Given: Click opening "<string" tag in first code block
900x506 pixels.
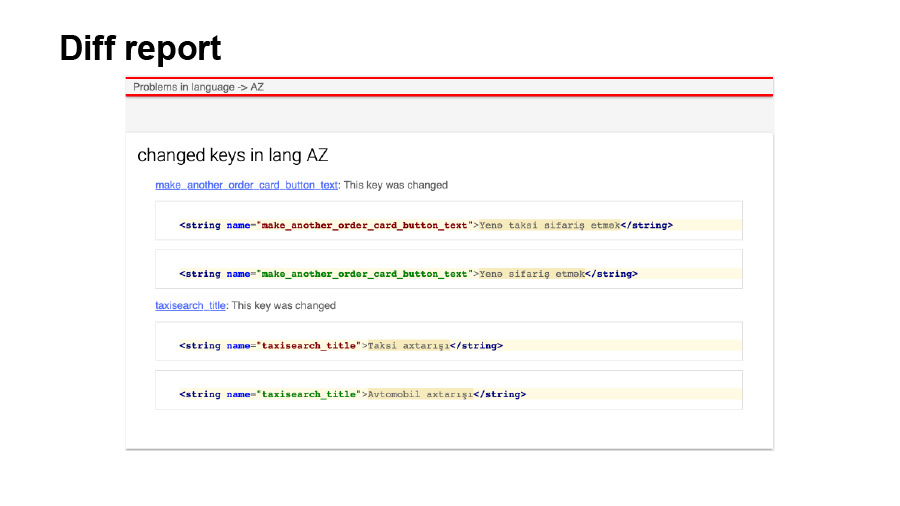Looking at the screenshot, I should [200, 225].
